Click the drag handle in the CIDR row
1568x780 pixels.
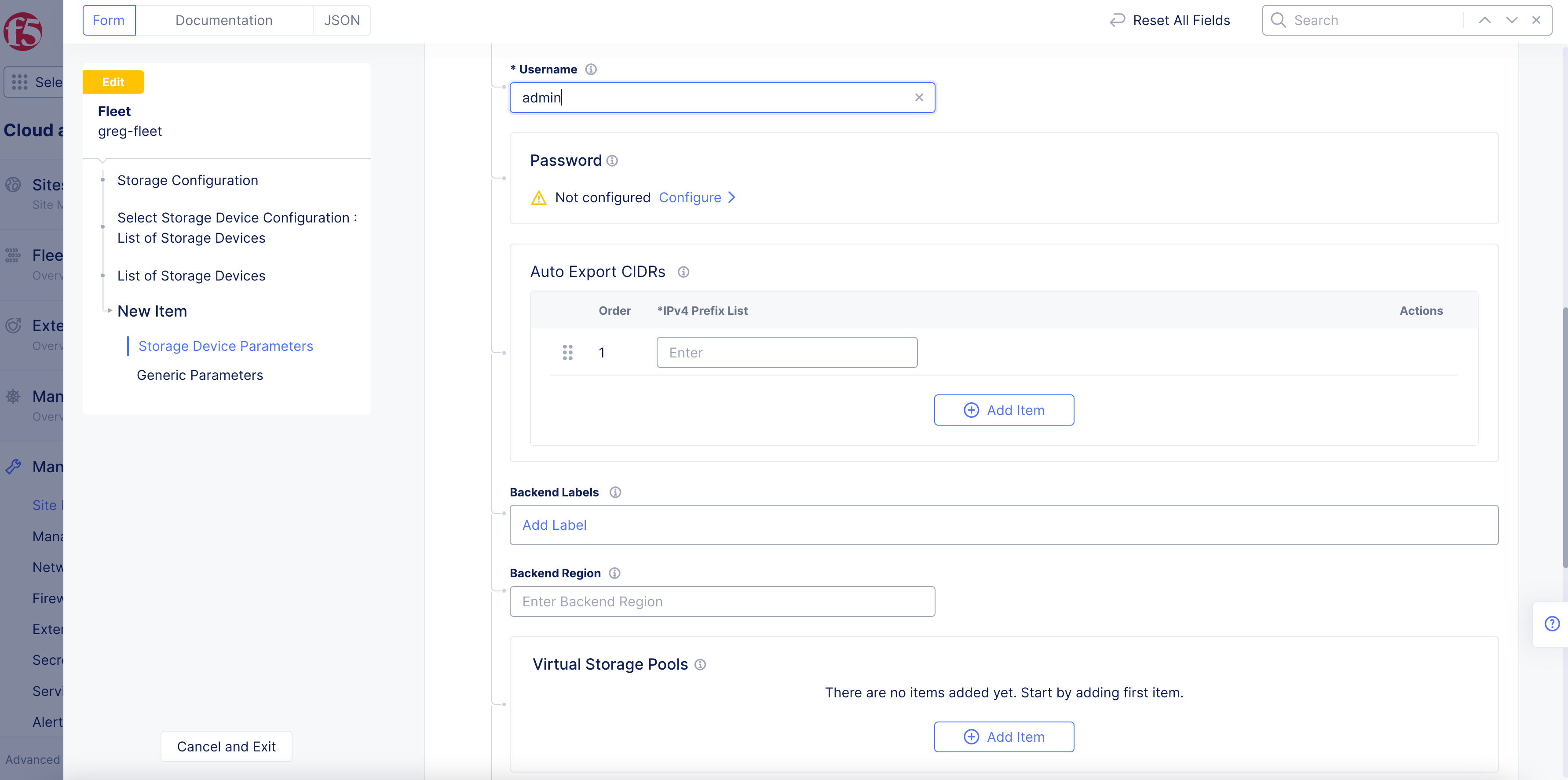coord(567,352)
